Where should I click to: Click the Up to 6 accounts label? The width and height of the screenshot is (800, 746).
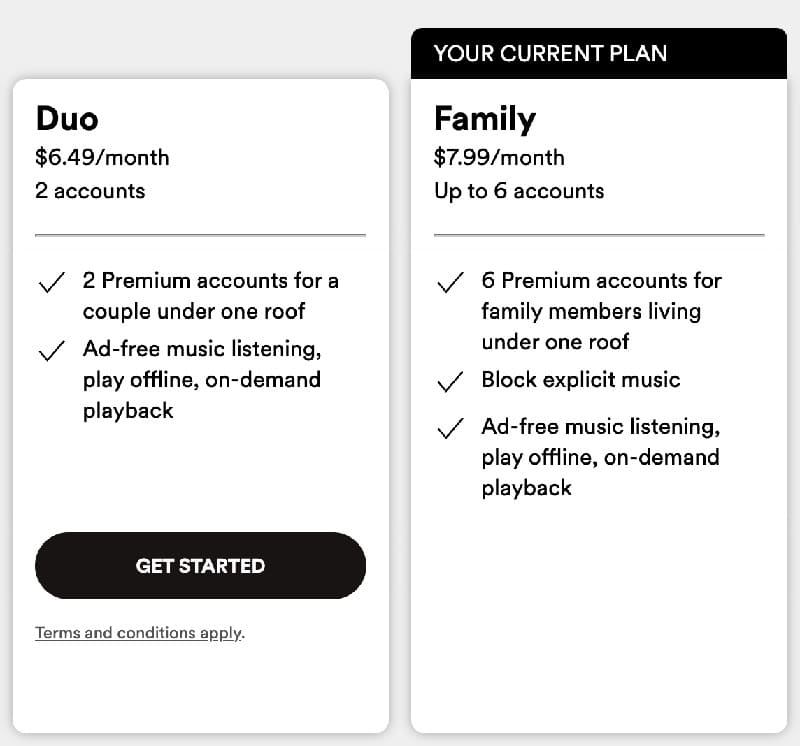tap(519, 191)
